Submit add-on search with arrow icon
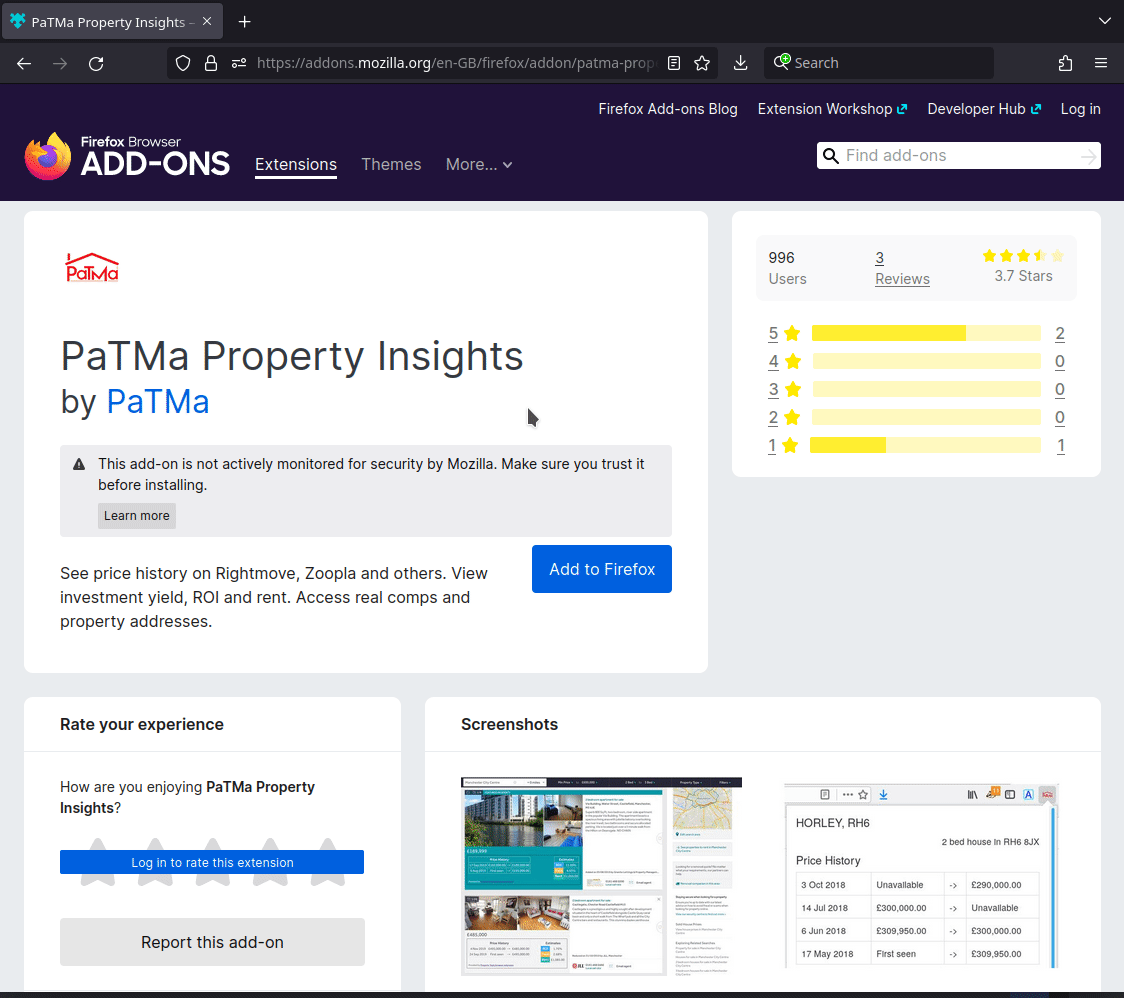 [1089, 156]
